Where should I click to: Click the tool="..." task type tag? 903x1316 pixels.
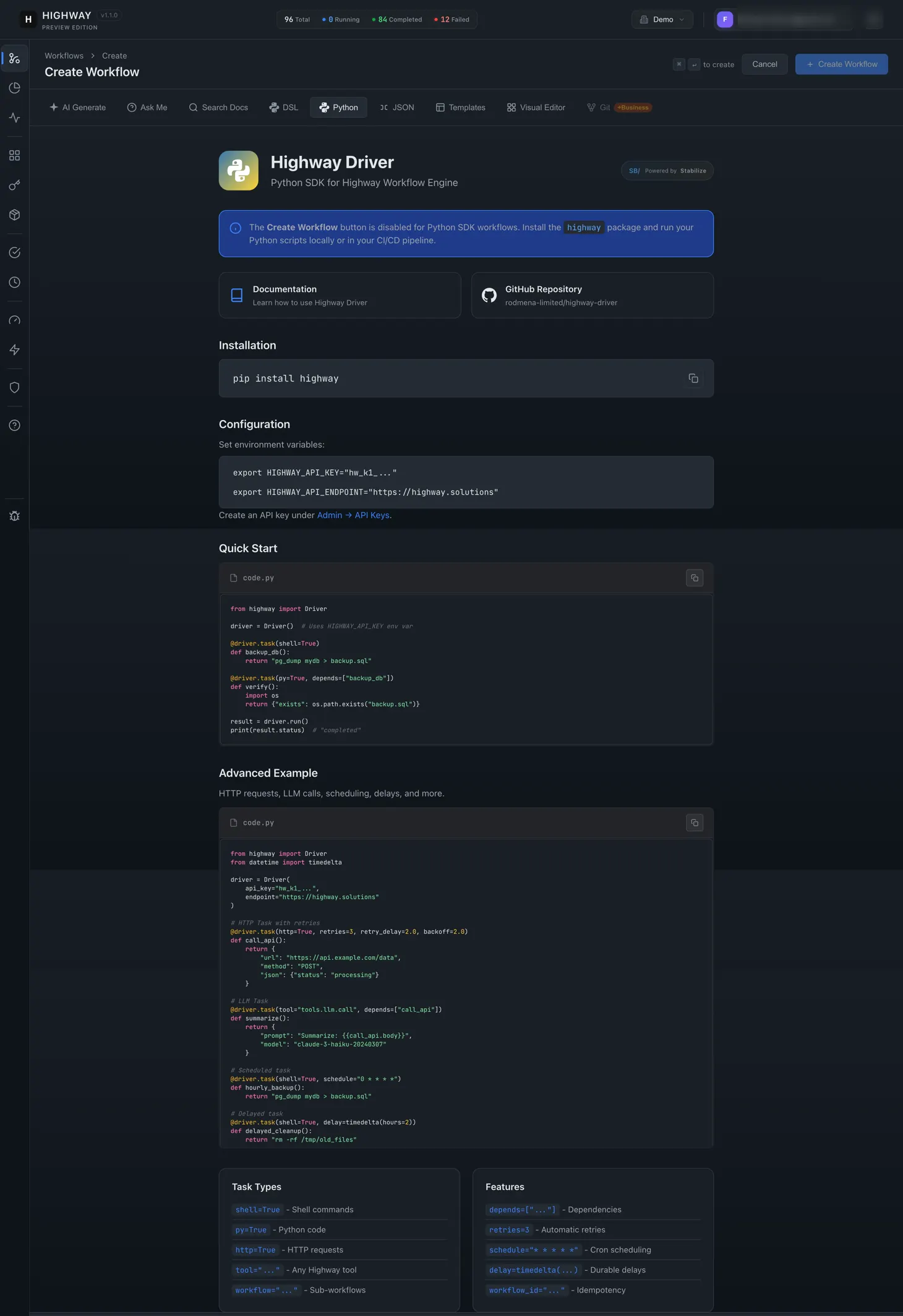click(x=257, y=1270)
